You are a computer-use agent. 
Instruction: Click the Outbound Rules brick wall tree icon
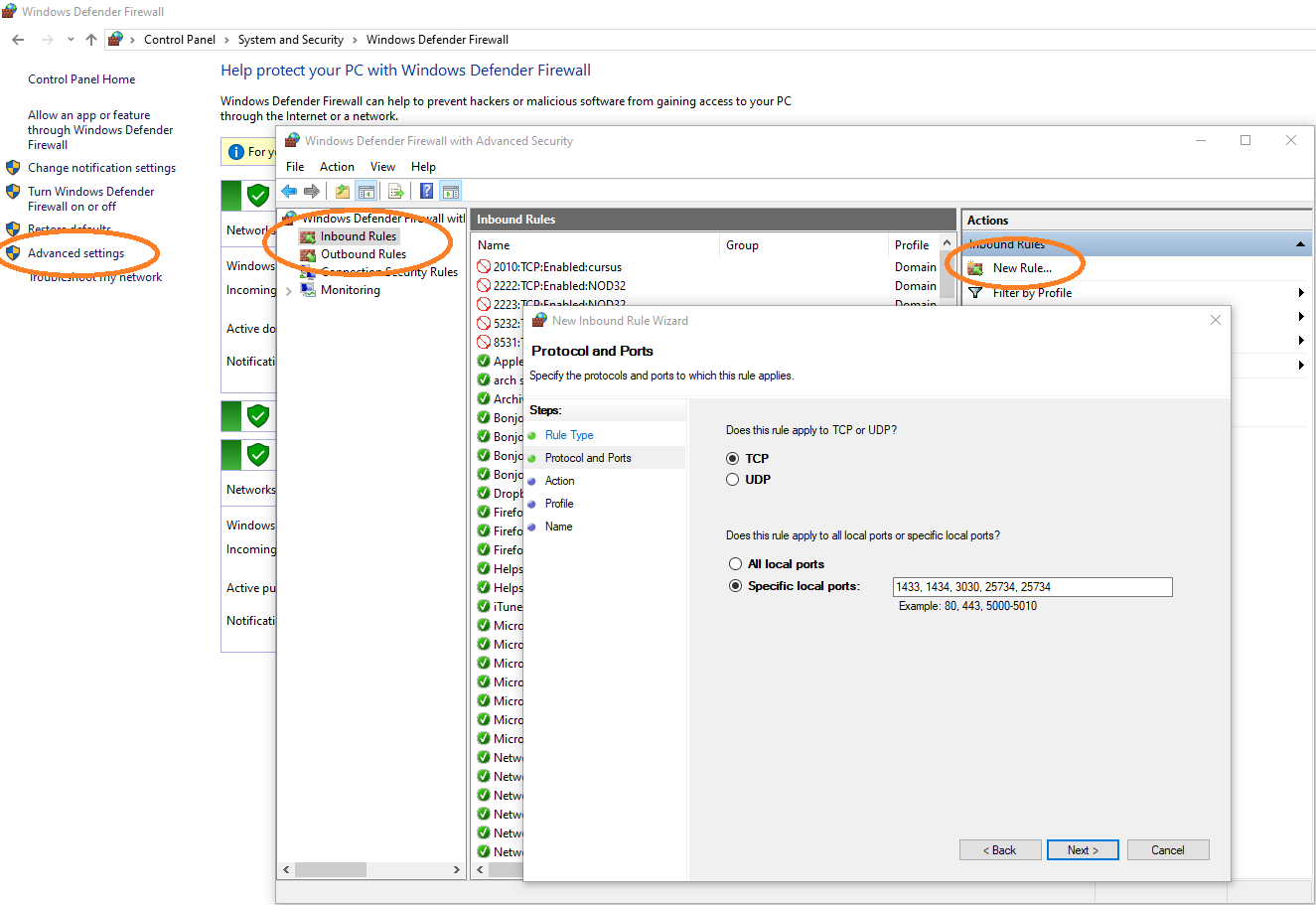click(308, 254)
